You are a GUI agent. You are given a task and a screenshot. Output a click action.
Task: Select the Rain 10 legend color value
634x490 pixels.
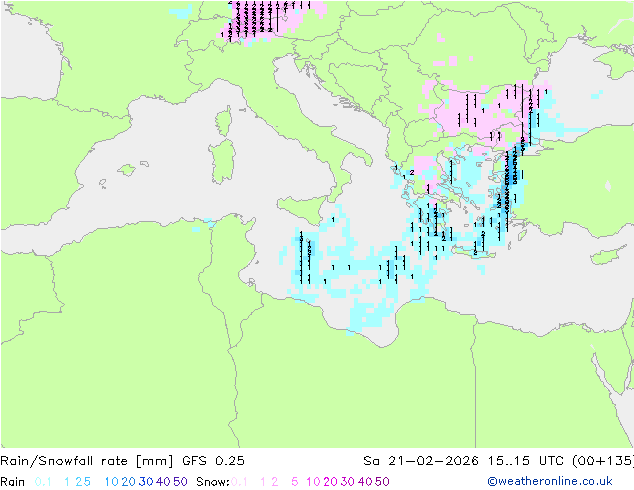111,482
